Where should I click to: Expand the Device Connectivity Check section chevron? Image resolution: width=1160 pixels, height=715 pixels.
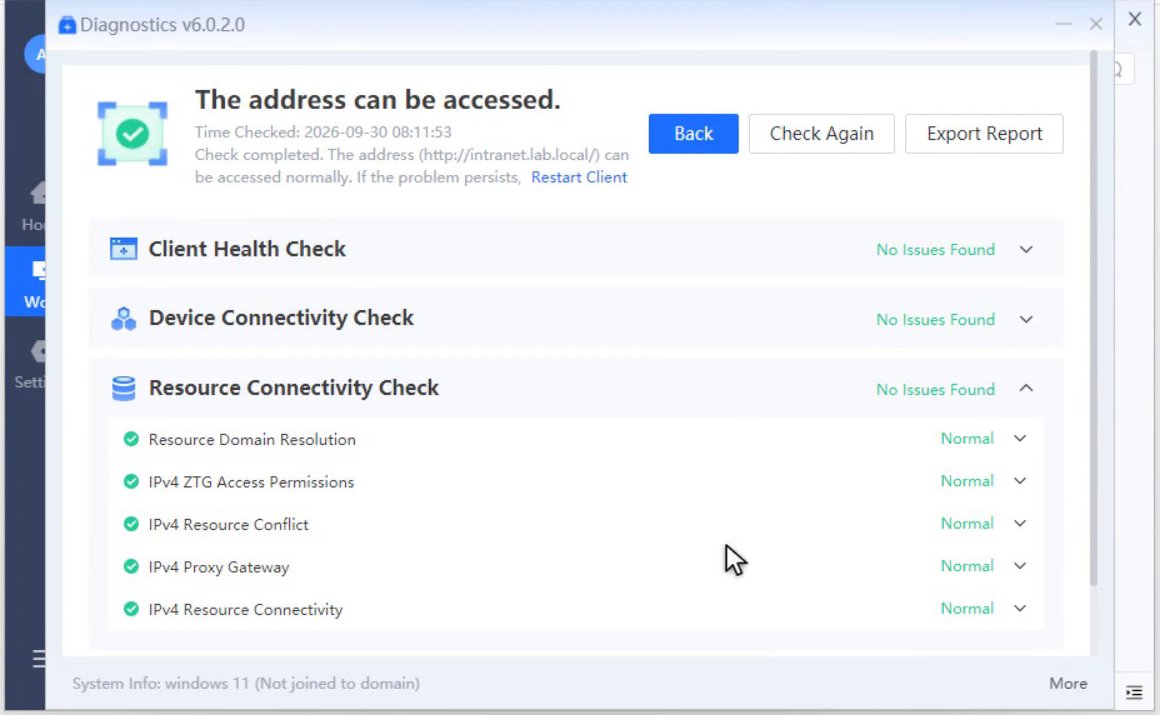[x=1026, y=320]
